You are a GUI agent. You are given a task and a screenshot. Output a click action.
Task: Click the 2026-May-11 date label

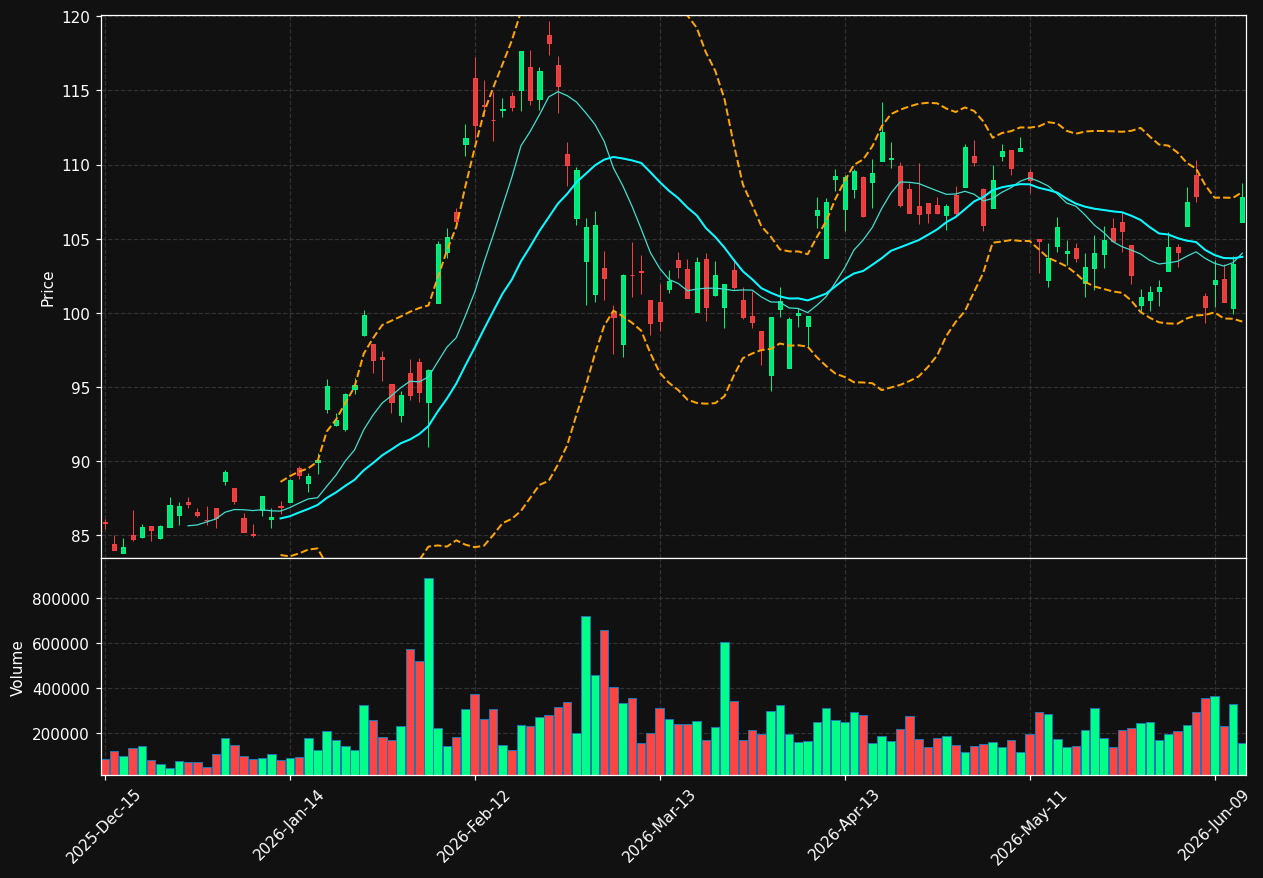pos(1028,826)
